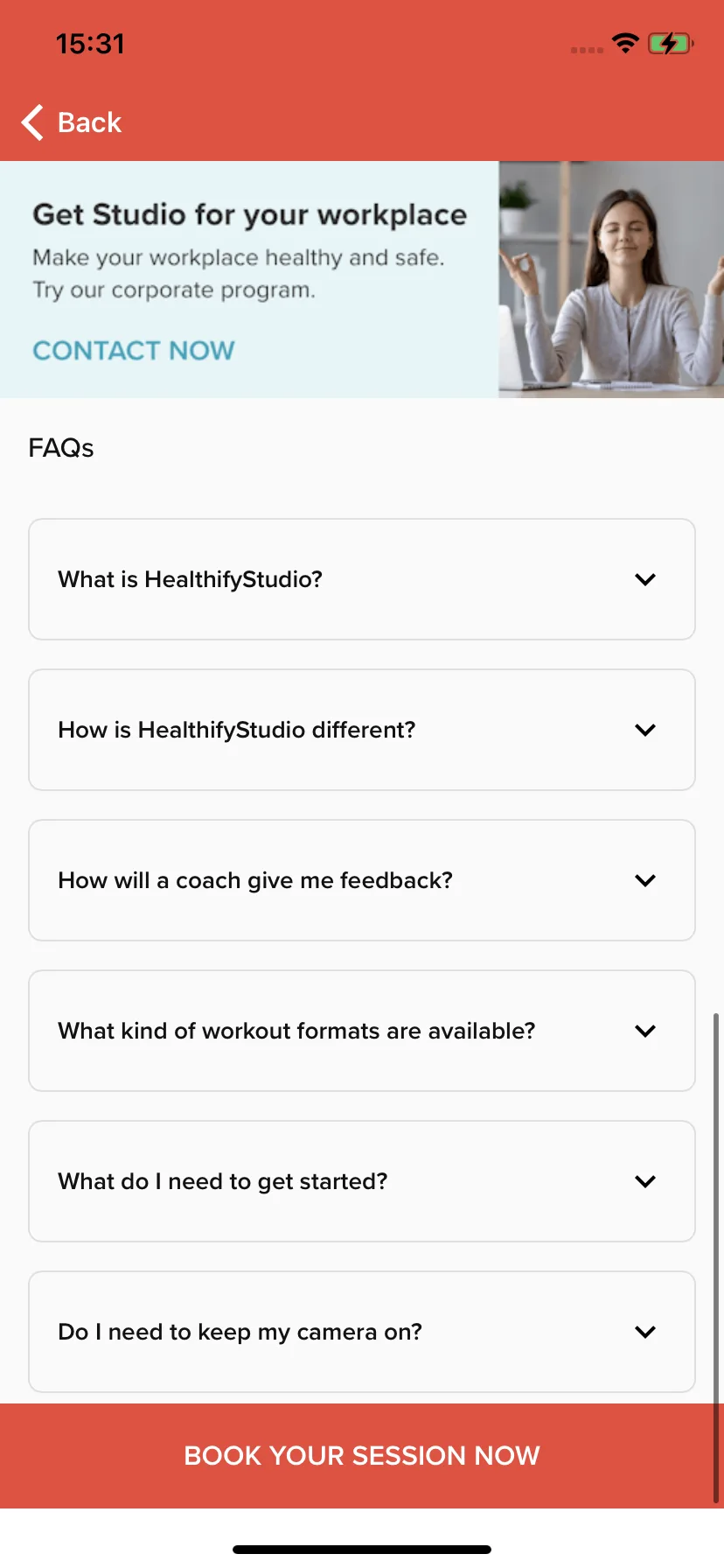Expand chevron for What is HealthifyStudio
724x1568 pixels.
point(645,579)
